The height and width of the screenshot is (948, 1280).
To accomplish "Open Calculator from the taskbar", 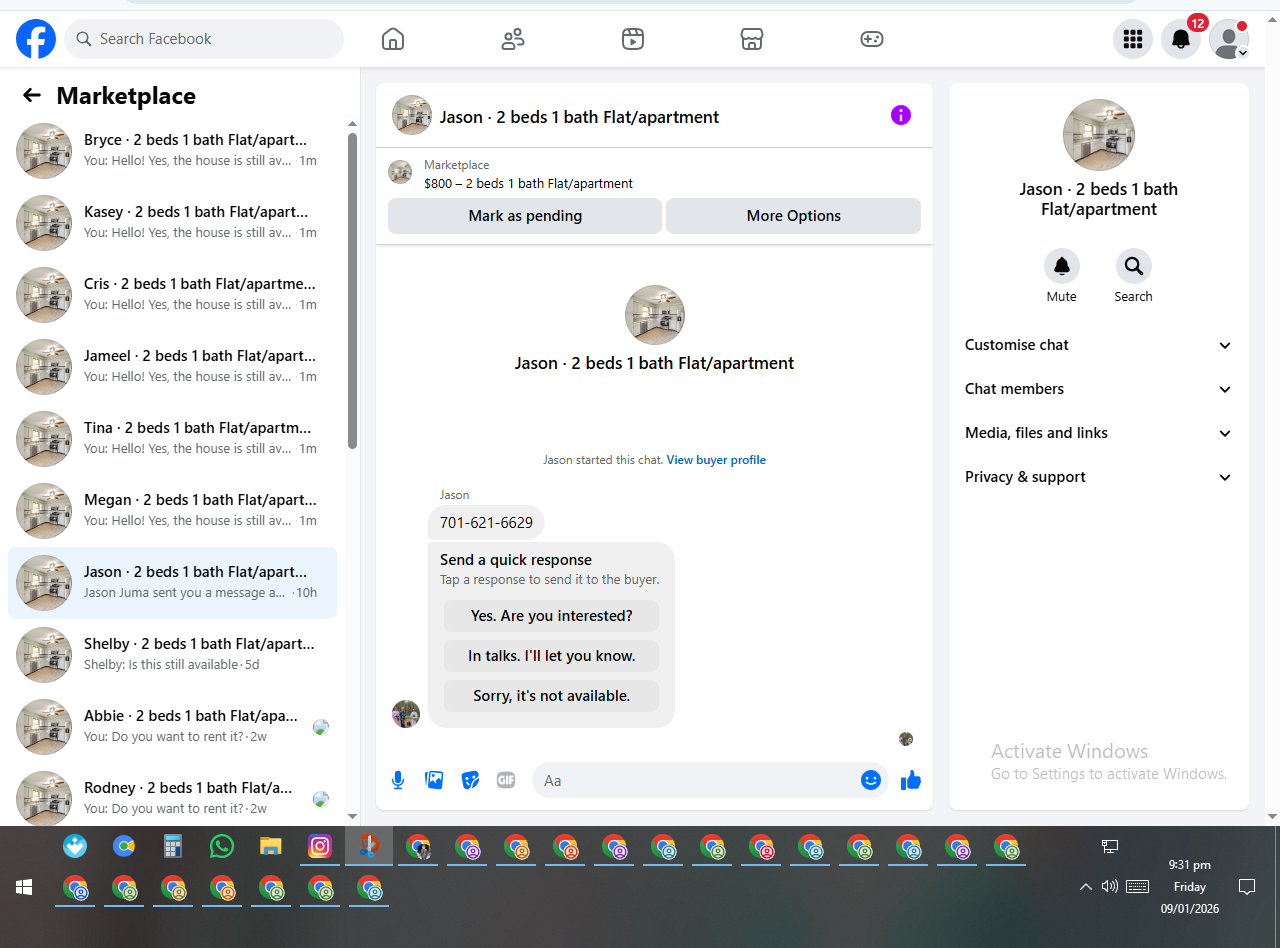I will point(173,847).
